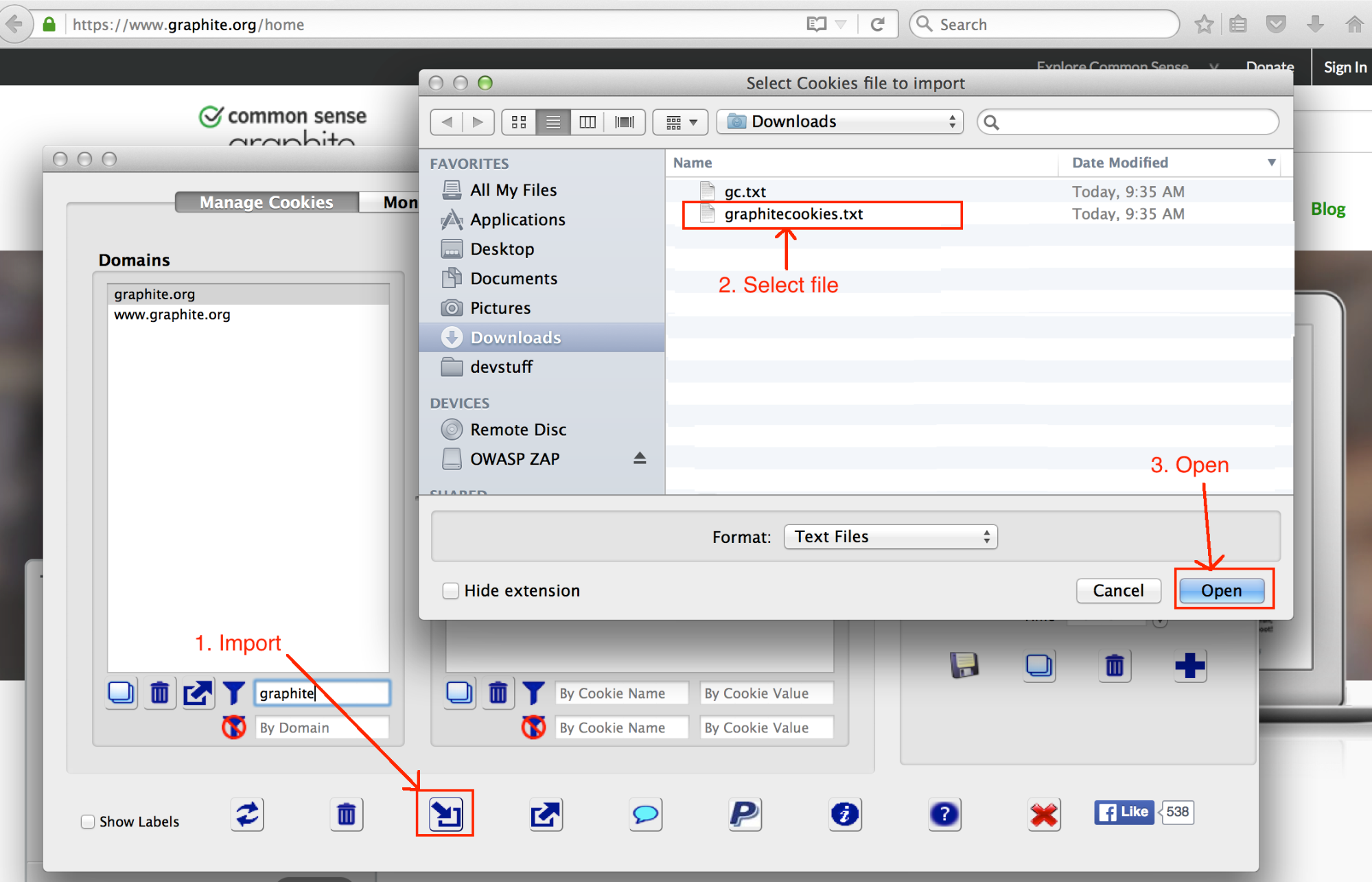Click the Cancel button in file dialog
The image size is (1372, 882).
(1118, 590)
